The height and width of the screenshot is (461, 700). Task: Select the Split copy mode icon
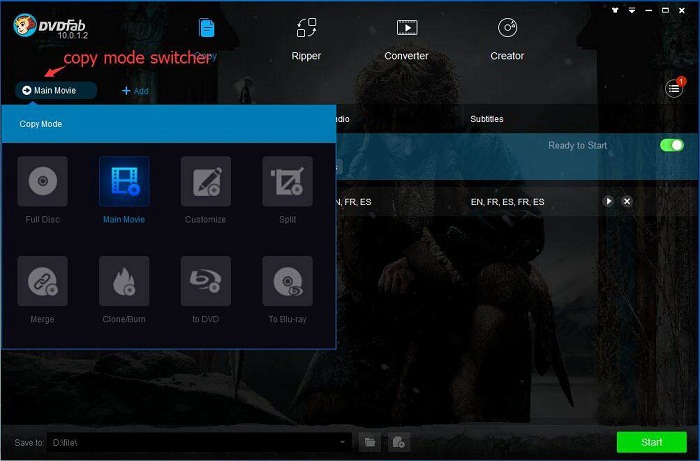pos(288,181)
